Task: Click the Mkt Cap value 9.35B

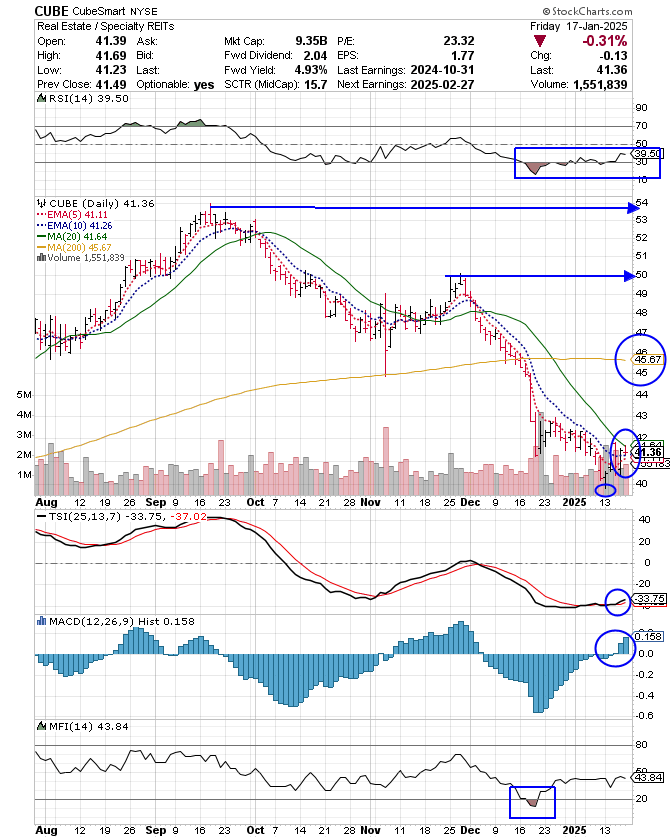Action: click(x=311, y=41)
